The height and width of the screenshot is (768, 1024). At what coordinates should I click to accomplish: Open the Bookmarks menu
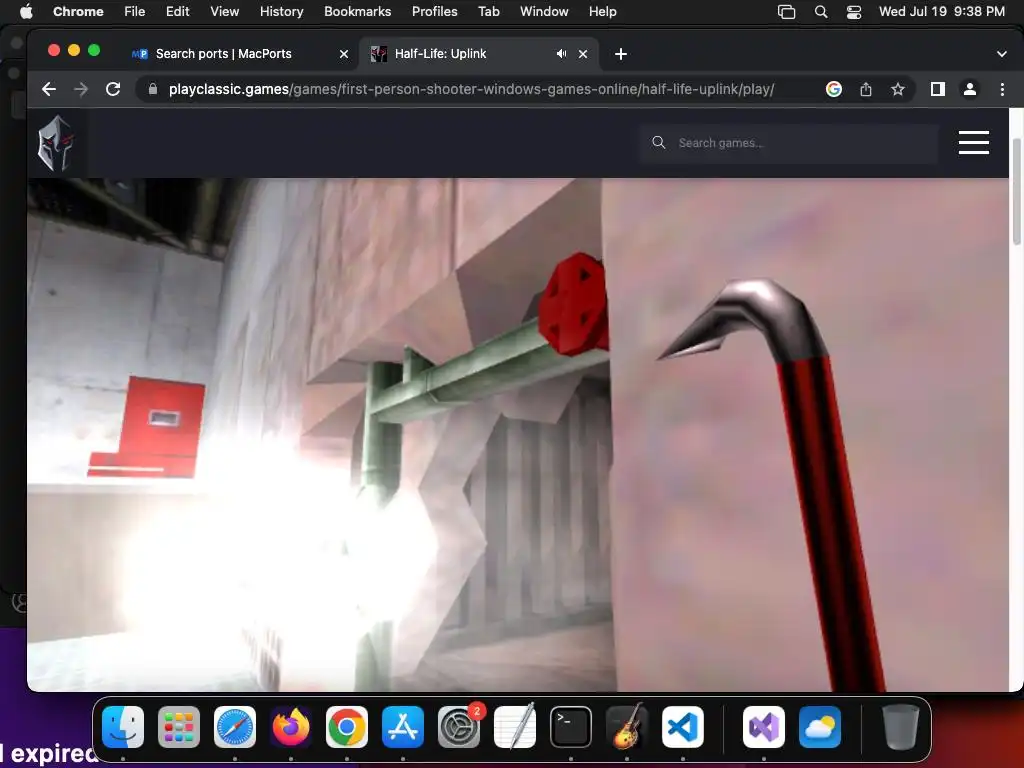[357, 12]
